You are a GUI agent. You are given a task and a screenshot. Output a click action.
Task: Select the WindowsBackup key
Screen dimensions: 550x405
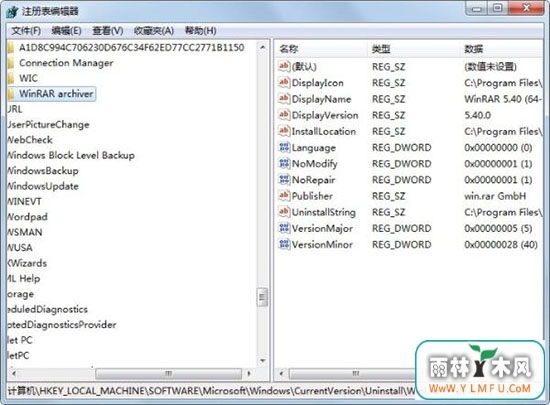[x=43, y=170]
